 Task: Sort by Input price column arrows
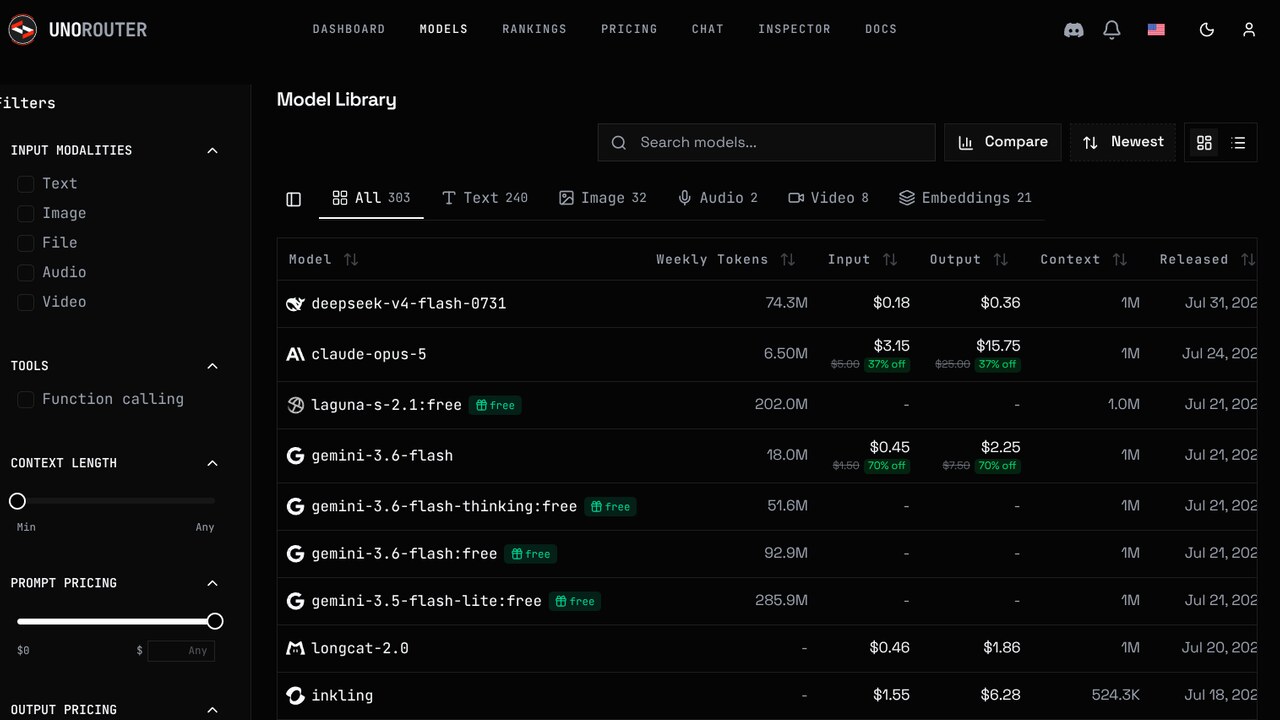[890, 260]
